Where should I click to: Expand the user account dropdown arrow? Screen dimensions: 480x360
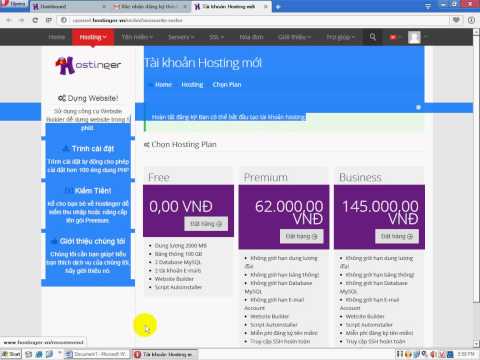point(425,37)
